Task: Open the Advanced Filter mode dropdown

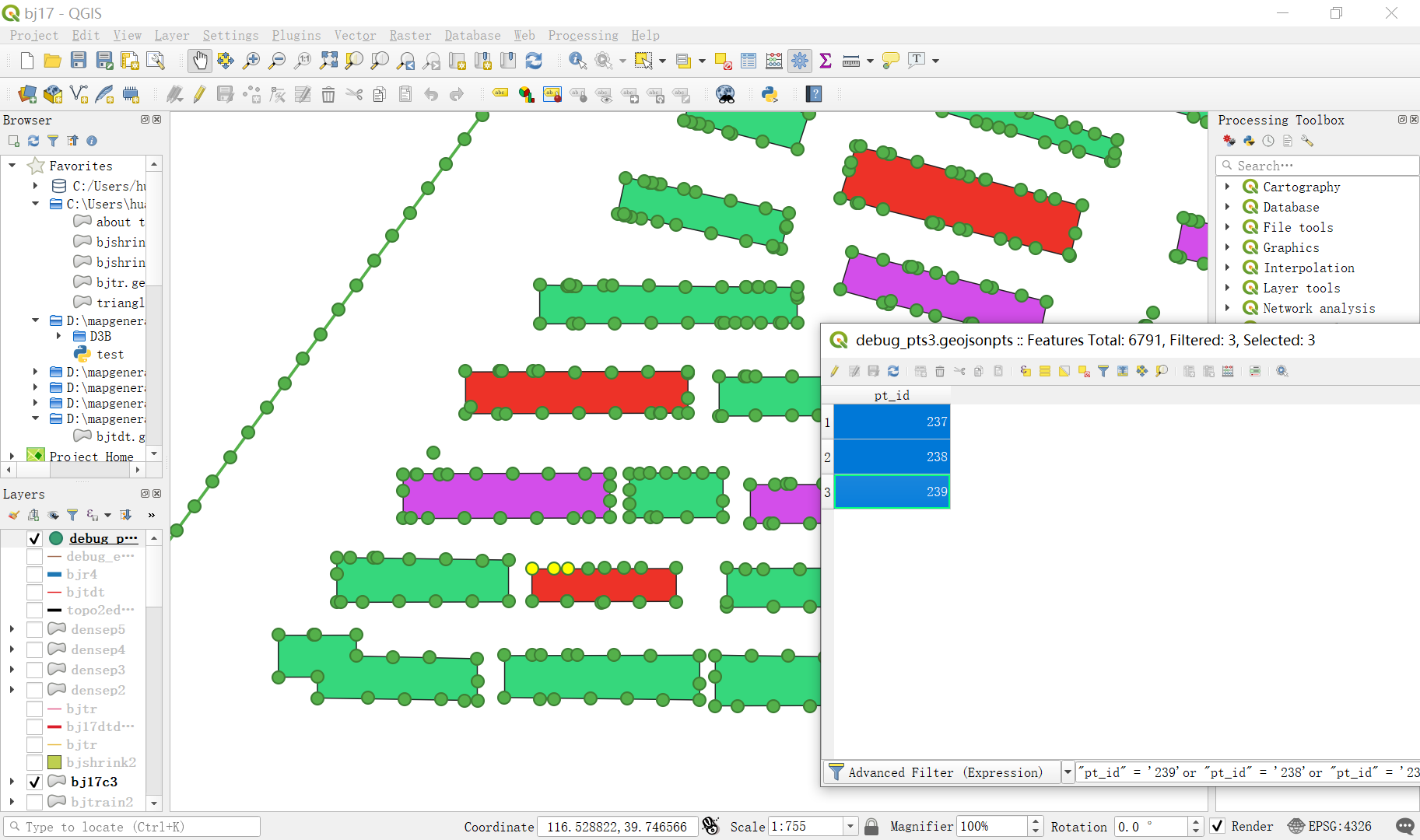Action: [x=1067, y=772]
